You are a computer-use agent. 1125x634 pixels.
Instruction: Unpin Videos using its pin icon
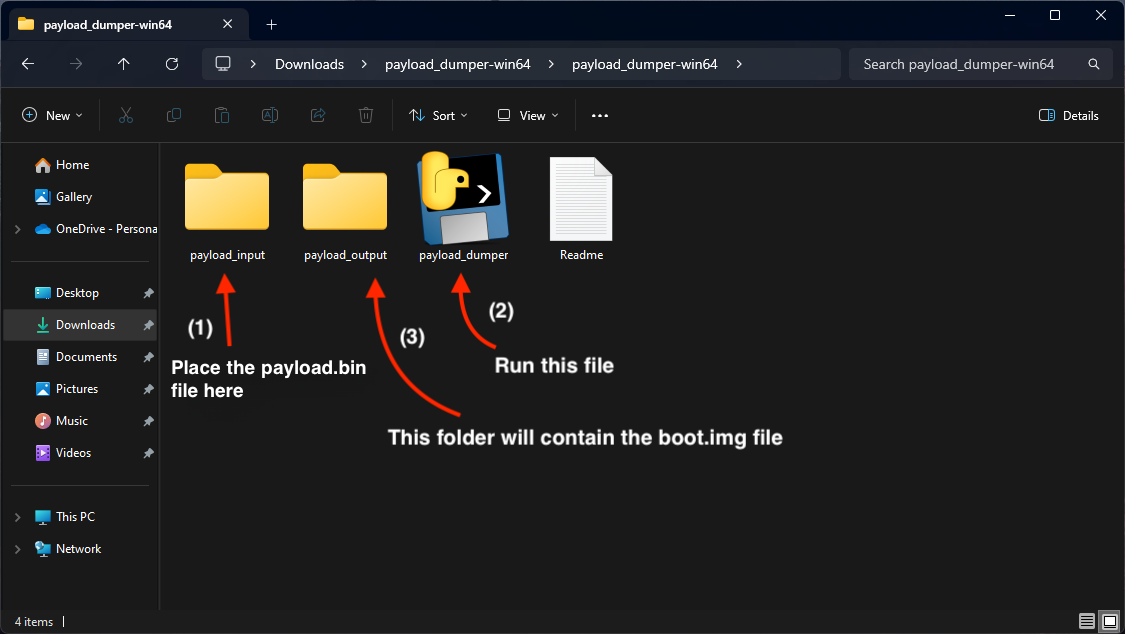click(x=149, y=453)
